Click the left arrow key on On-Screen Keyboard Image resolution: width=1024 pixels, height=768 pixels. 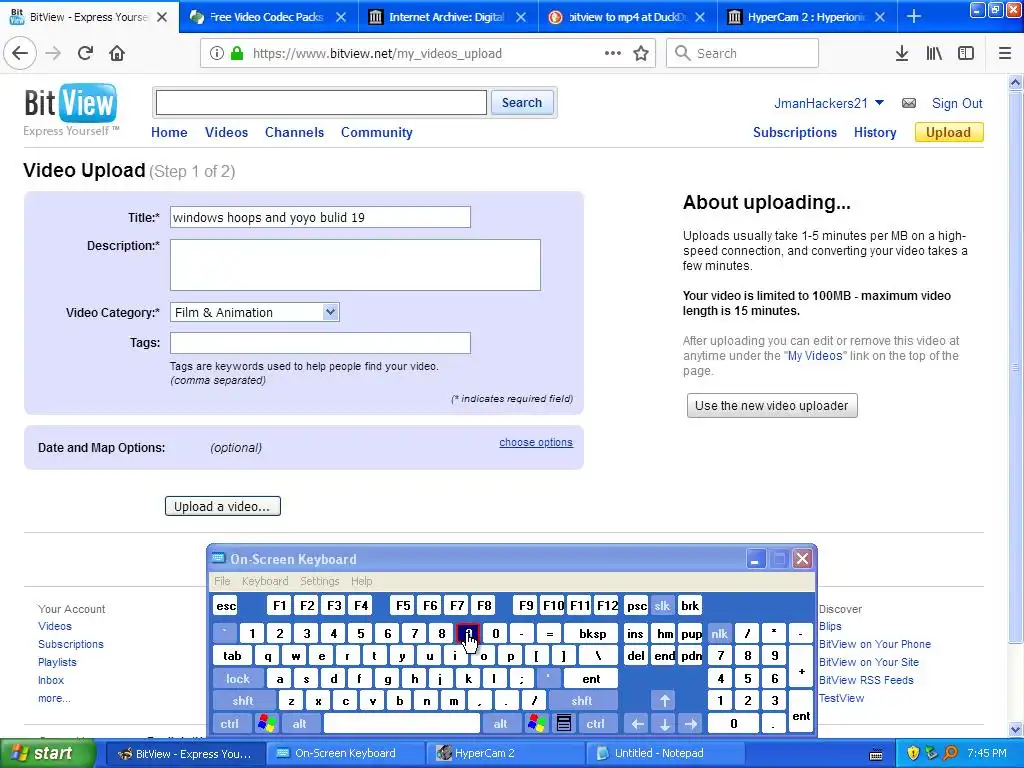click(x=637, y=724)
